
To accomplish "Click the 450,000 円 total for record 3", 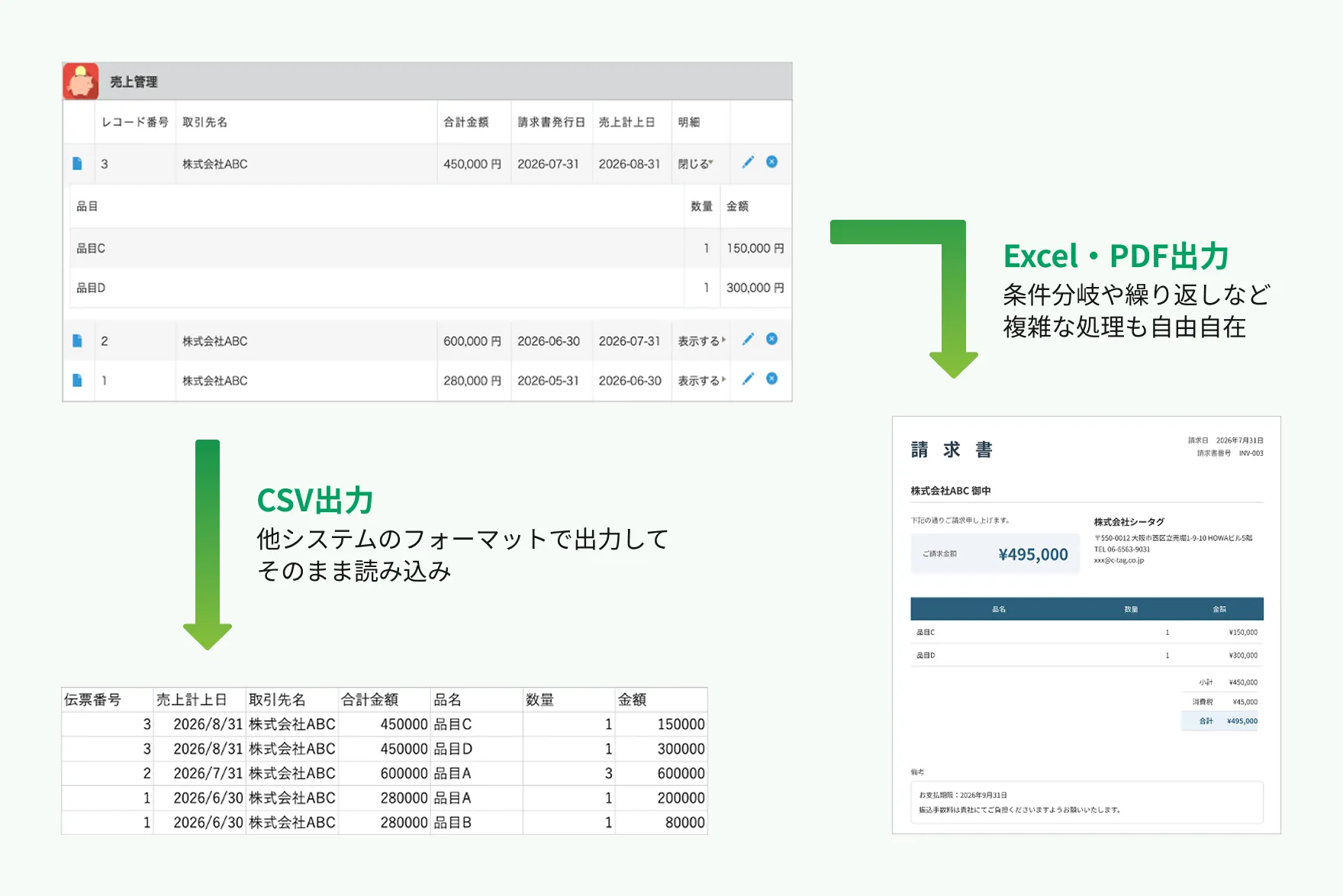I will point(472,164).
